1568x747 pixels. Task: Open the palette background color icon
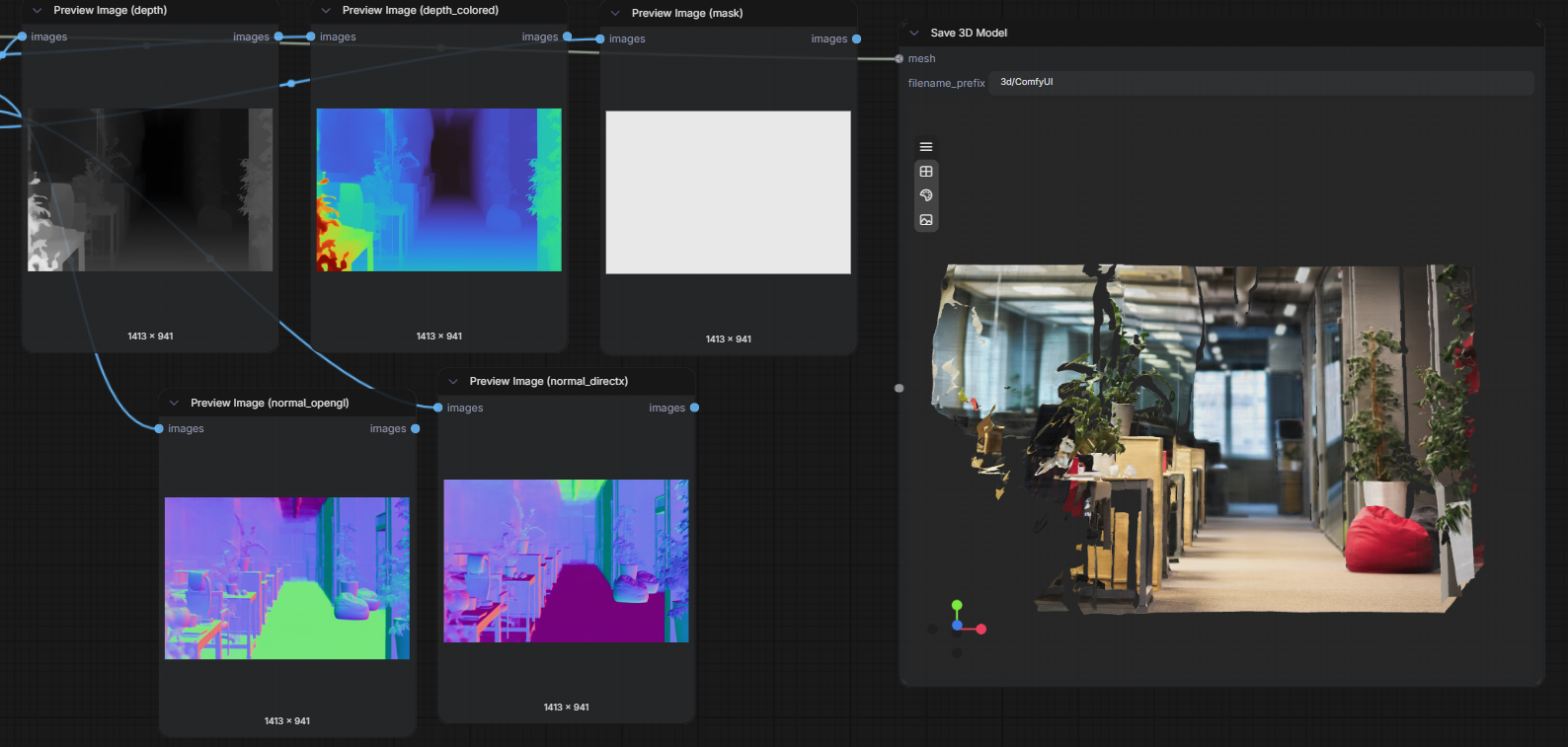[x=926, y=195]
